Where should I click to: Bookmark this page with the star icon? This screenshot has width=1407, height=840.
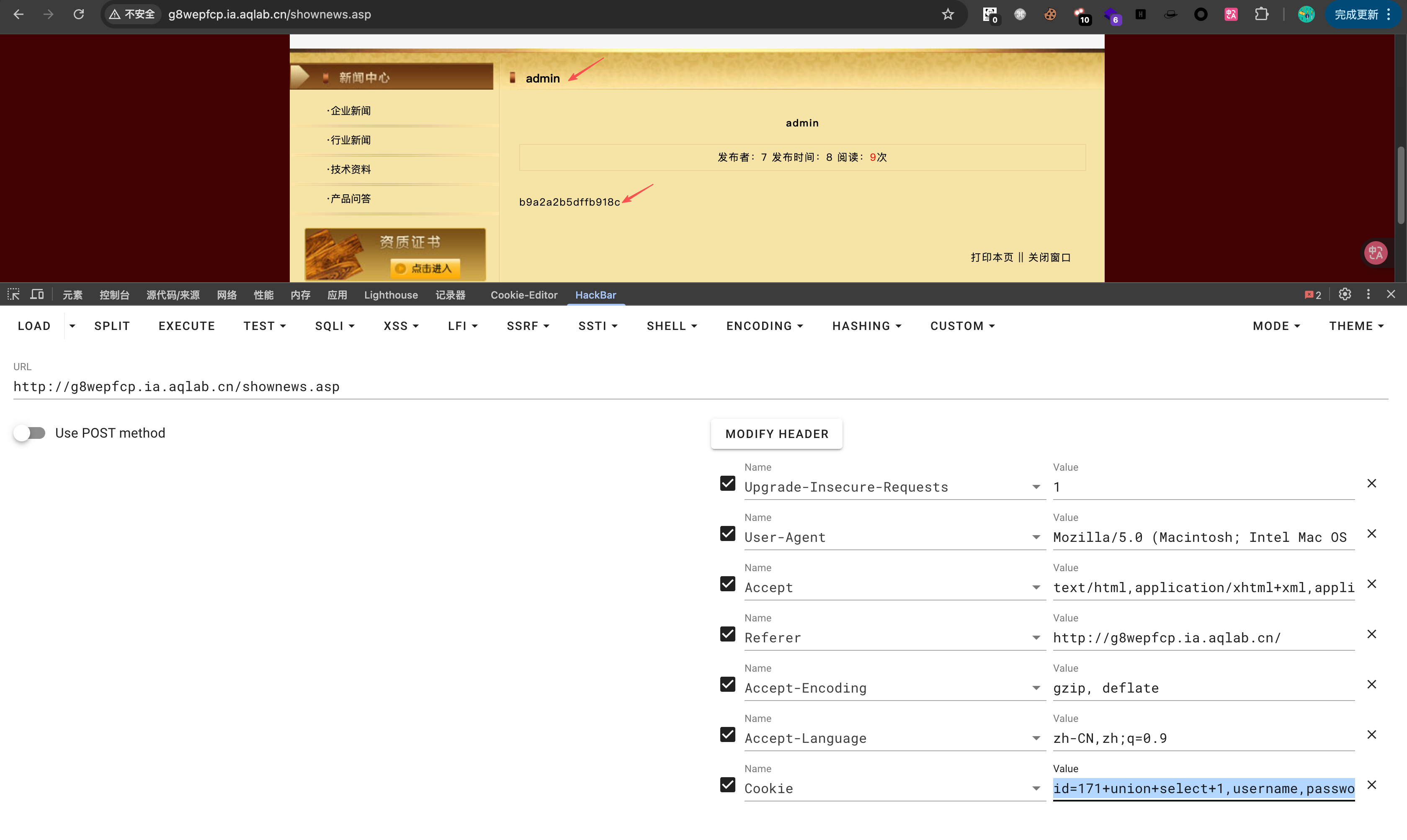(x=948, y=15)
